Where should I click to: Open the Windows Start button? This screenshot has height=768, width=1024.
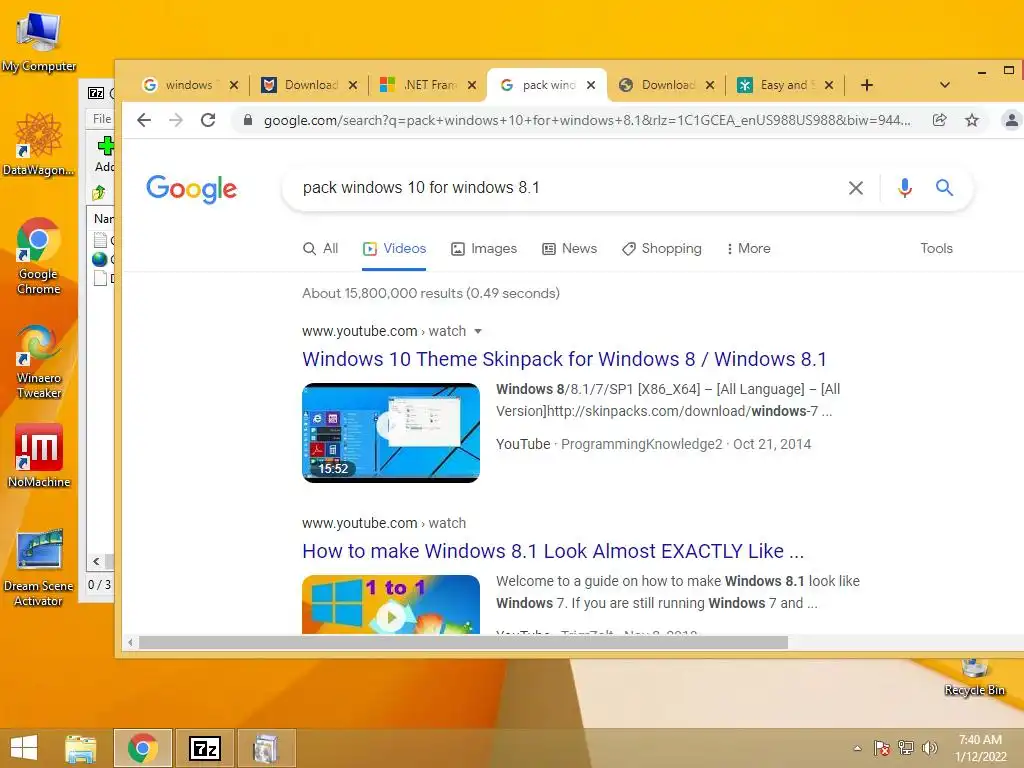[24, 748]
